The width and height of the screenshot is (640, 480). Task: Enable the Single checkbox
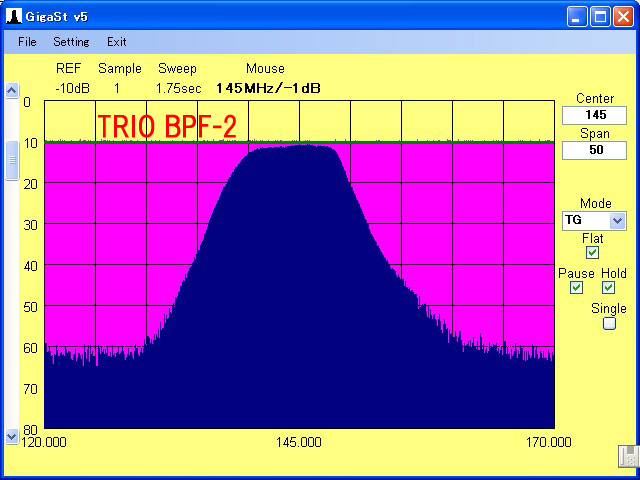(609, 323)
